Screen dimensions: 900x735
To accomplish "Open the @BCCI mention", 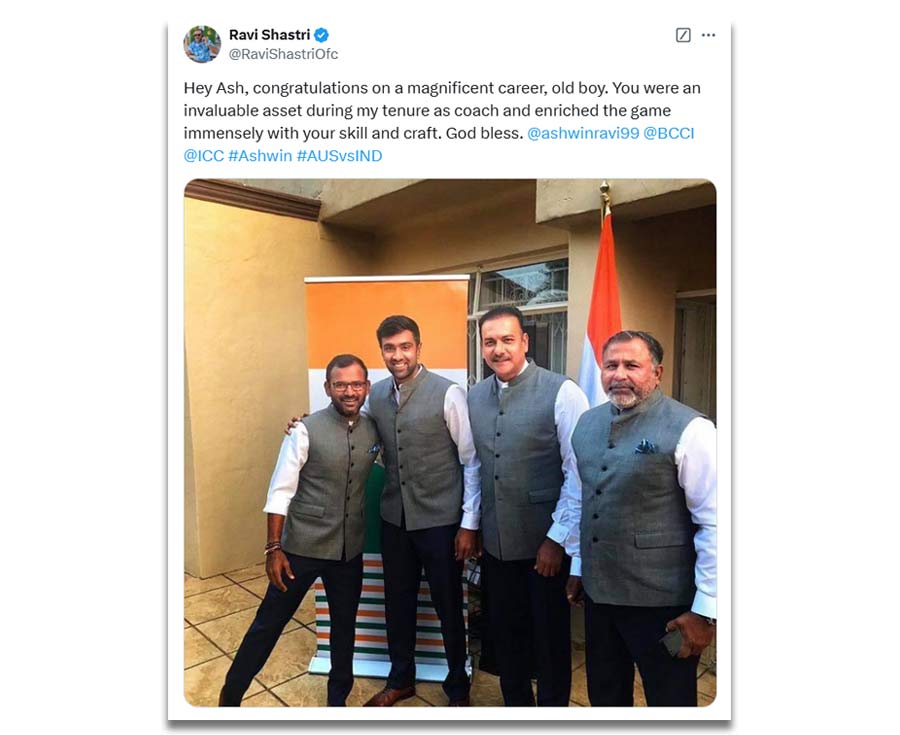I will tap(669, 133).
